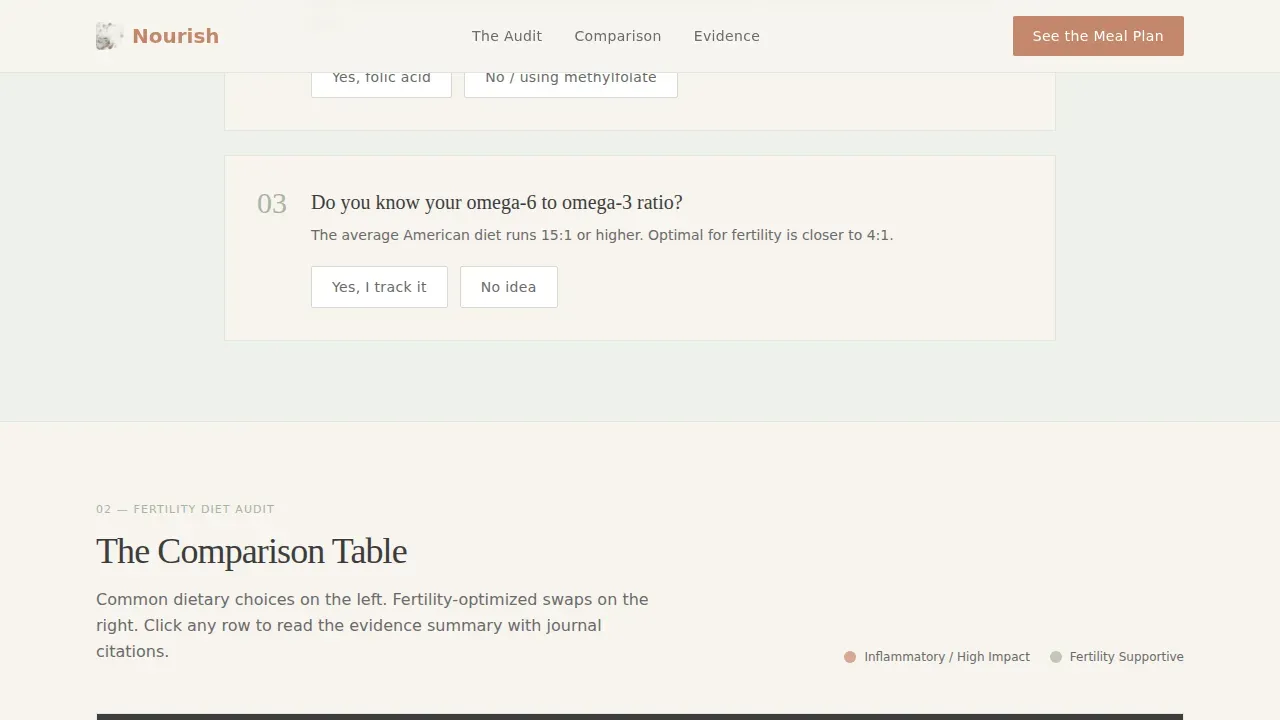Screen dimensions: 1280x720
Task: Select 'Yes, I track it' answer
Action: [379, 287]
